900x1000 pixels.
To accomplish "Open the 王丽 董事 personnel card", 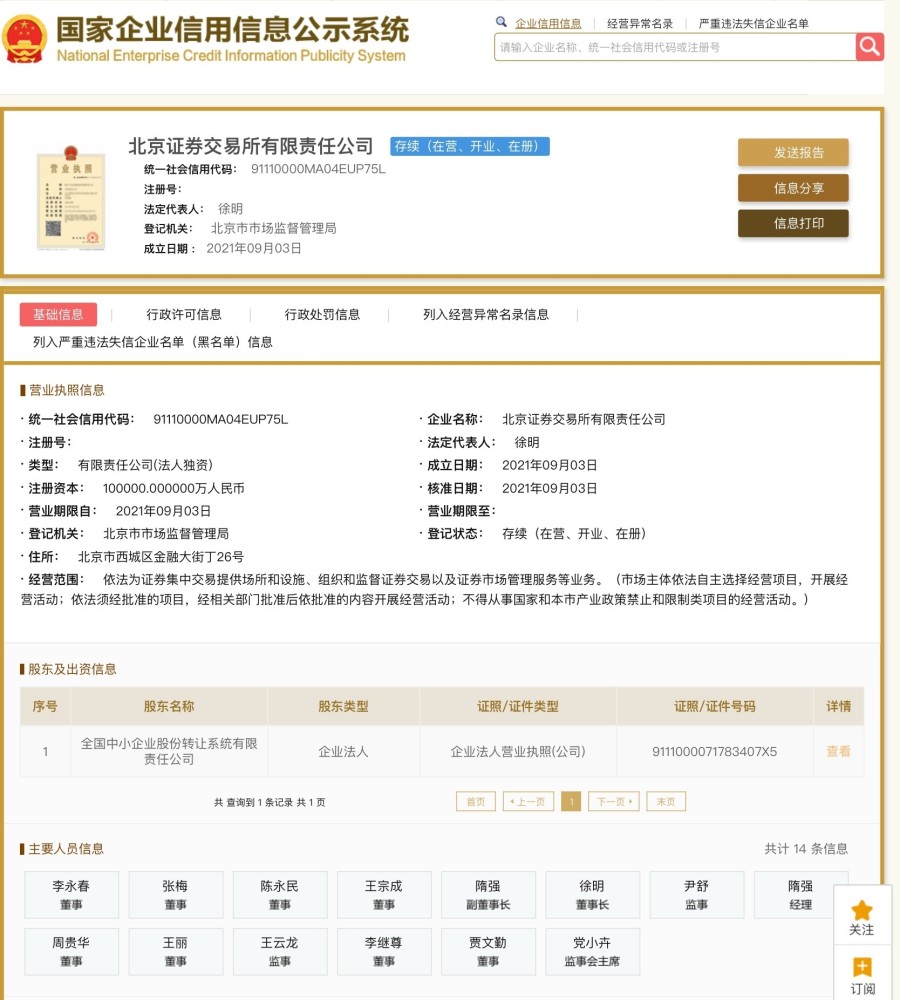I will coord(175,952).
